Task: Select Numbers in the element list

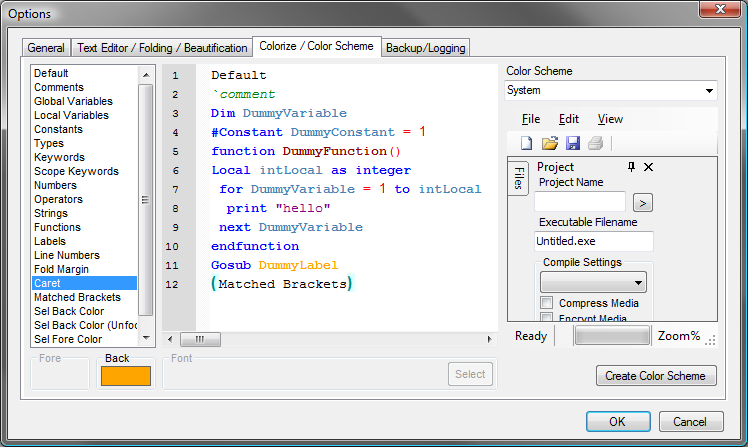Action: (55, 185)
